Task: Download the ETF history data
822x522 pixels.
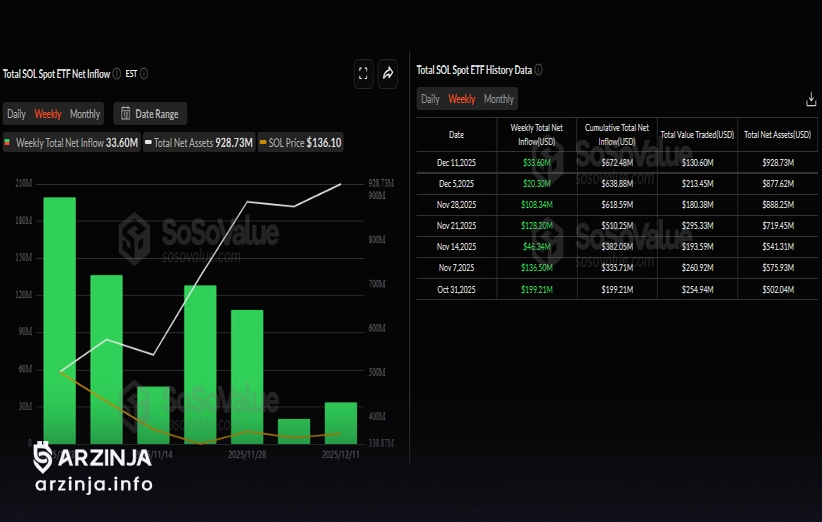Action: point(811,99)
